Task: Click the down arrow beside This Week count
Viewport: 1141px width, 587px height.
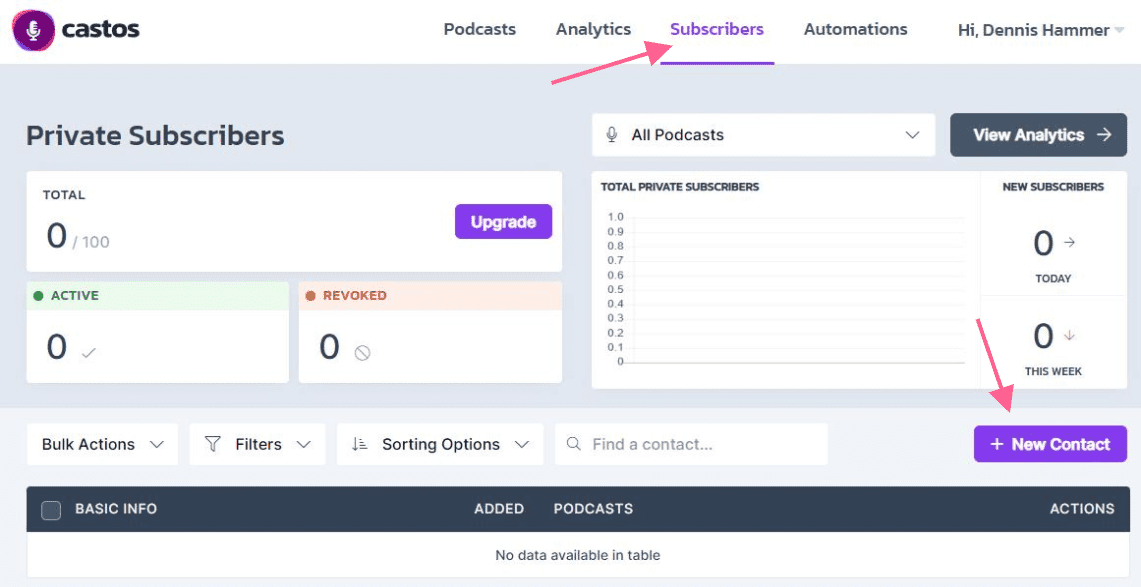Action: (1069, 336)
